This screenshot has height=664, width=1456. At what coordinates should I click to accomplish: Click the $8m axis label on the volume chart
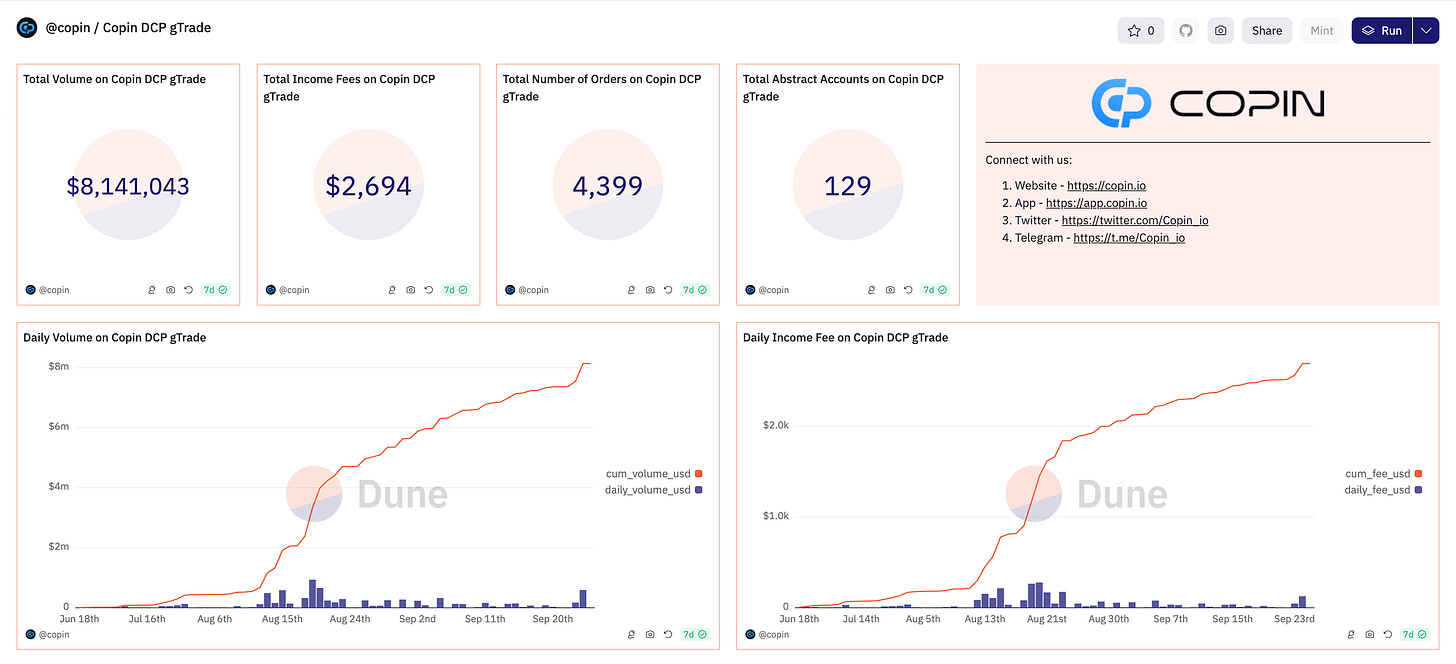point(59,367)
